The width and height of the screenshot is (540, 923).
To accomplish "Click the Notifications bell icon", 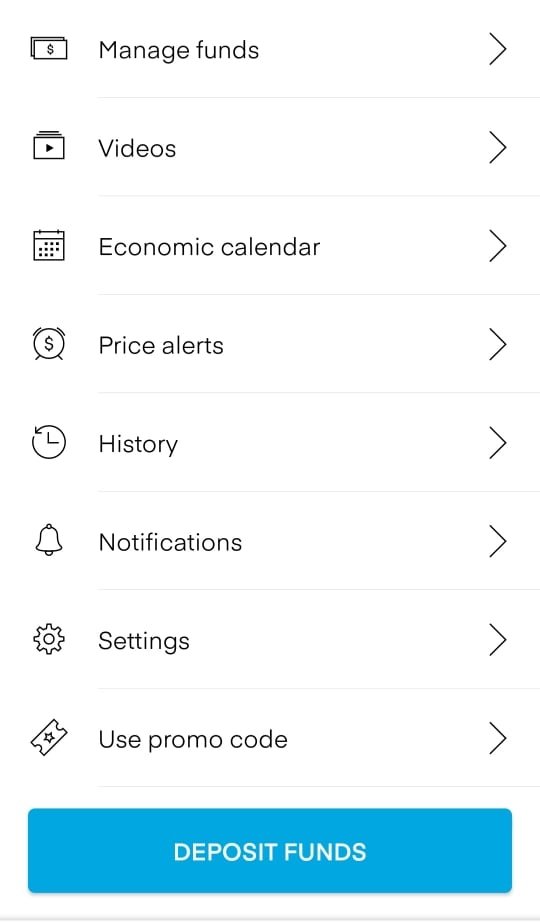I will coord(49,540).
